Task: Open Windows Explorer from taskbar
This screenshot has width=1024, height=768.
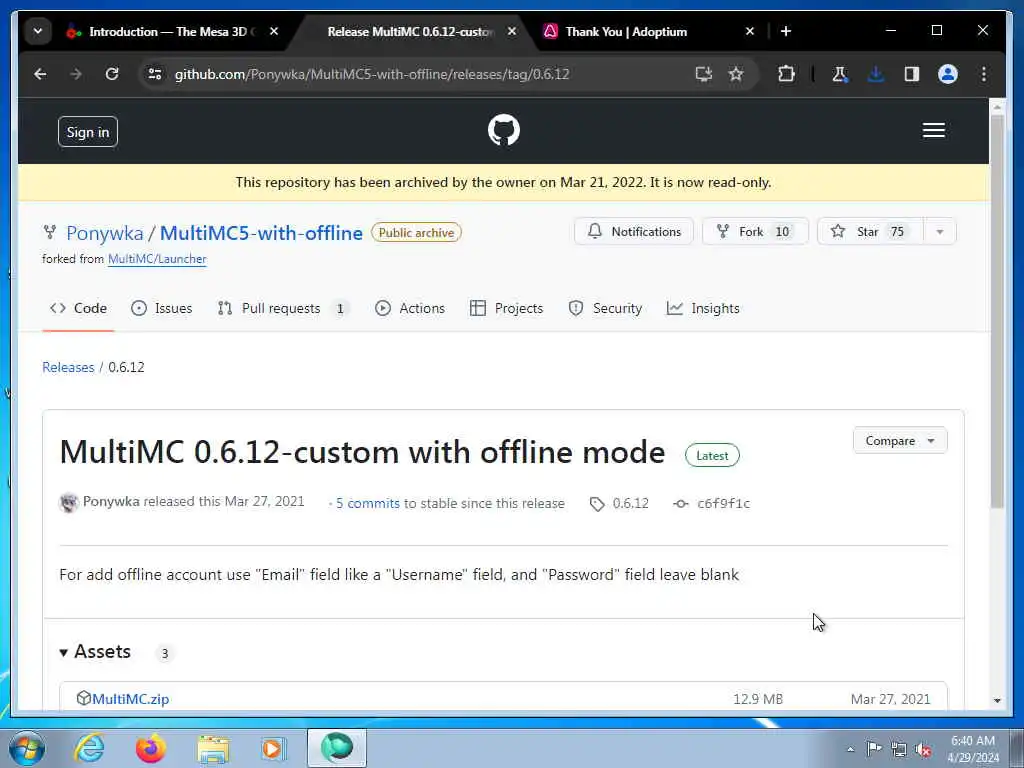Action: point(213,748)
